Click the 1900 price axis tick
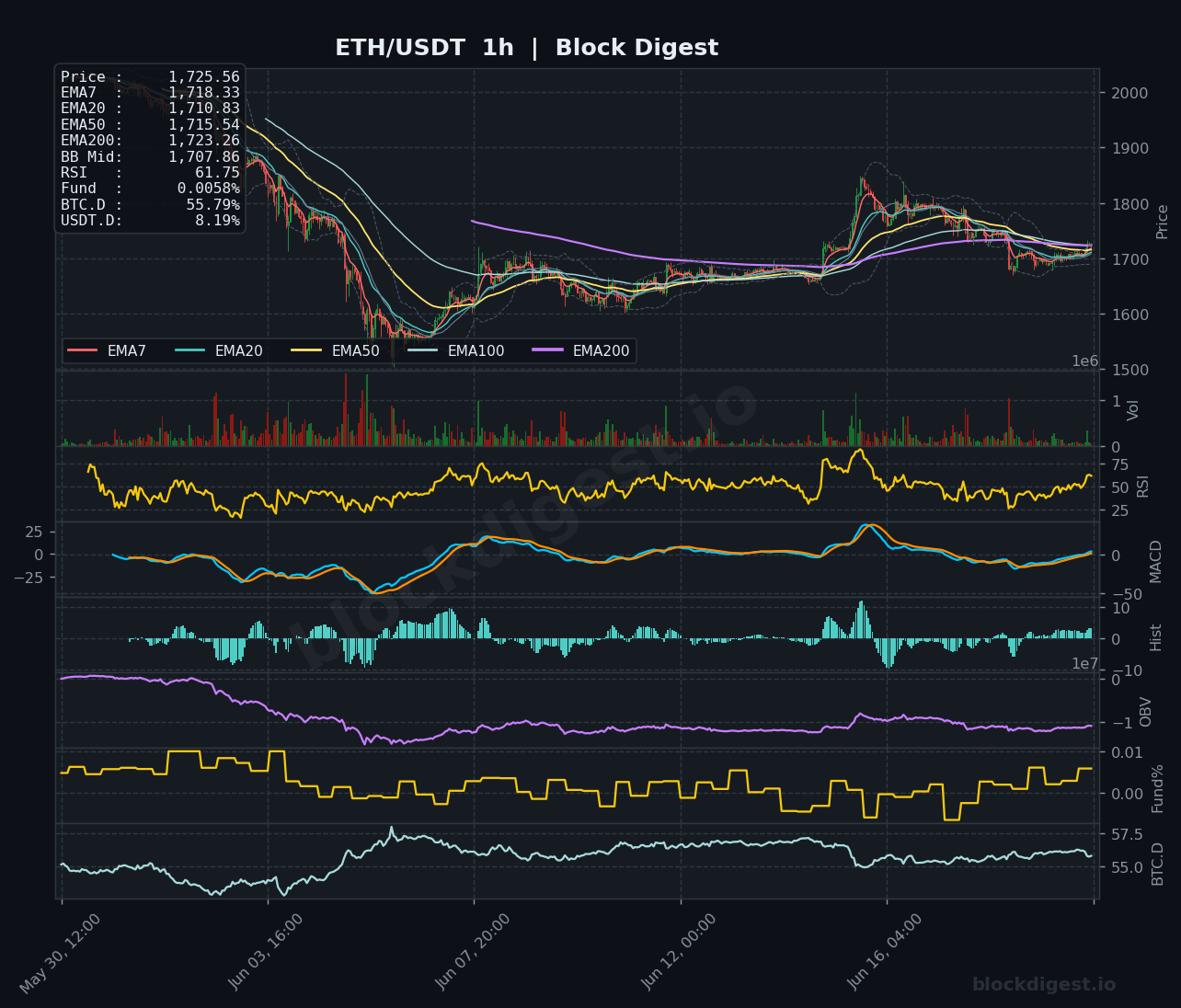The width and height of the screenshot is (1181, 1008). tap(1128, 149)
